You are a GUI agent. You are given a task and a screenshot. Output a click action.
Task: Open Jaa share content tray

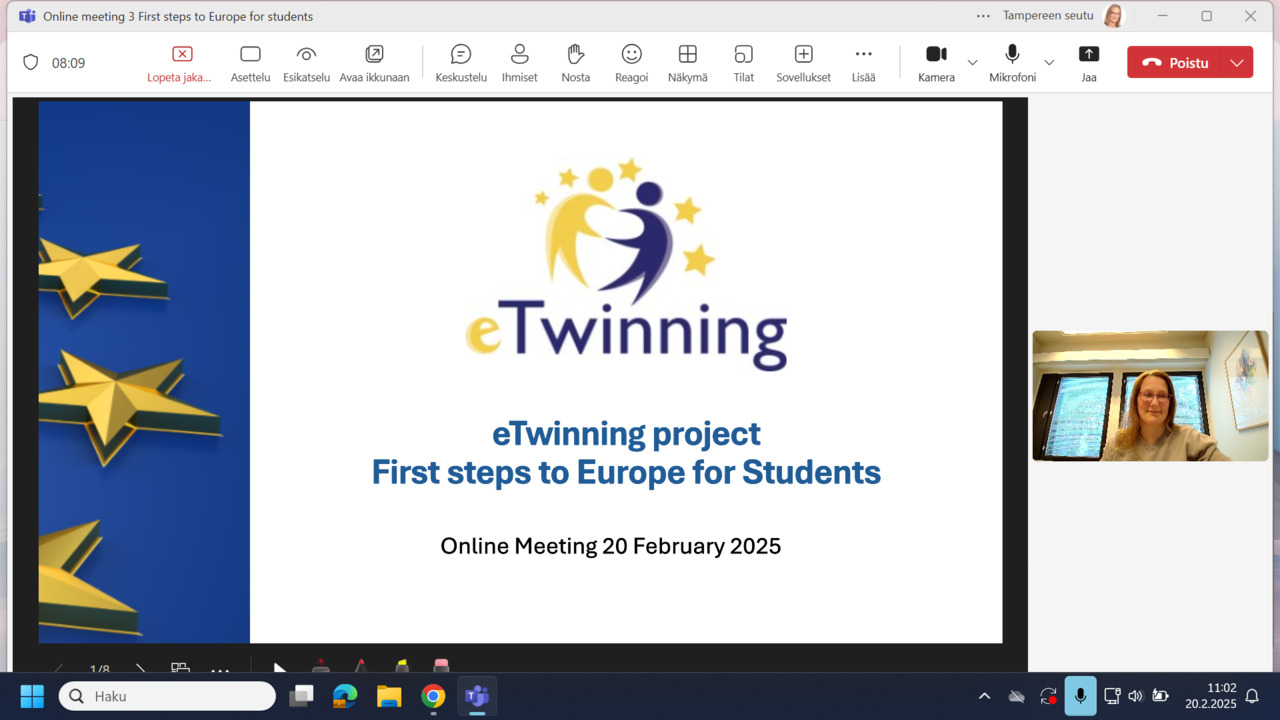(x=1089, y=63)
